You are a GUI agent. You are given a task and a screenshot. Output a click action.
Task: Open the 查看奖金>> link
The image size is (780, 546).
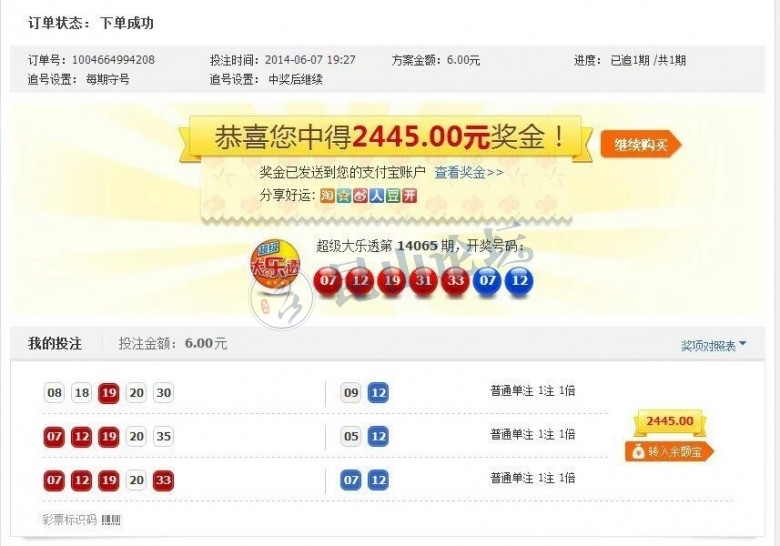click(x=469, y=173)
